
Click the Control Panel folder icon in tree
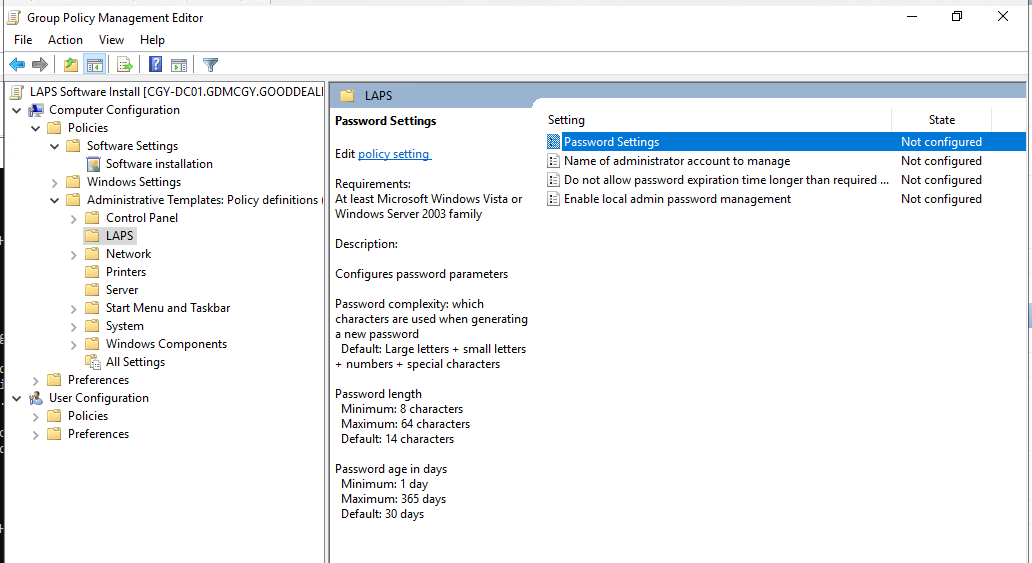(x=93, y=218)
